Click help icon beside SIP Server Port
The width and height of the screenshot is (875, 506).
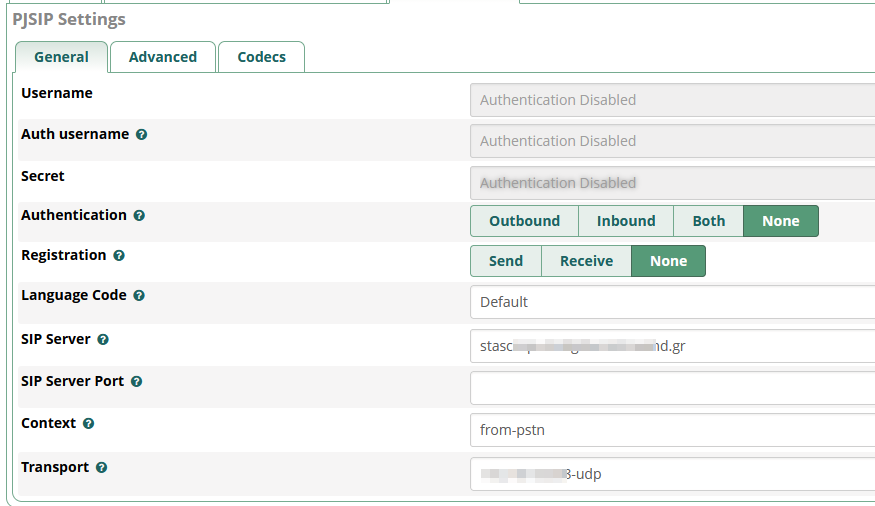coord(136,382)
